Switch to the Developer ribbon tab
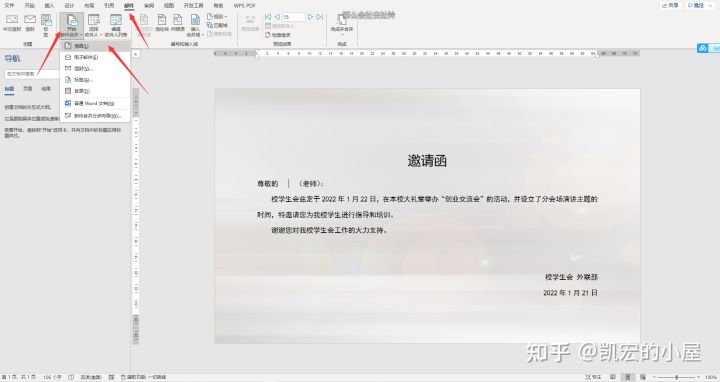 click(x=193, y=6)
